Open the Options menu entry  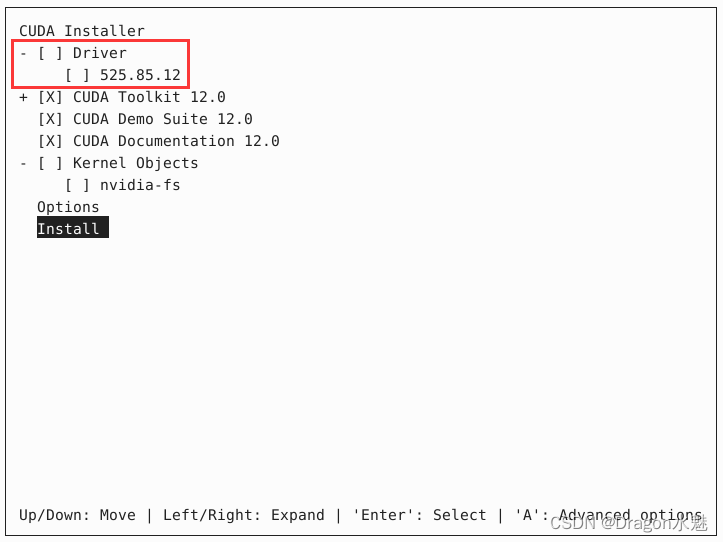[68, 208]
